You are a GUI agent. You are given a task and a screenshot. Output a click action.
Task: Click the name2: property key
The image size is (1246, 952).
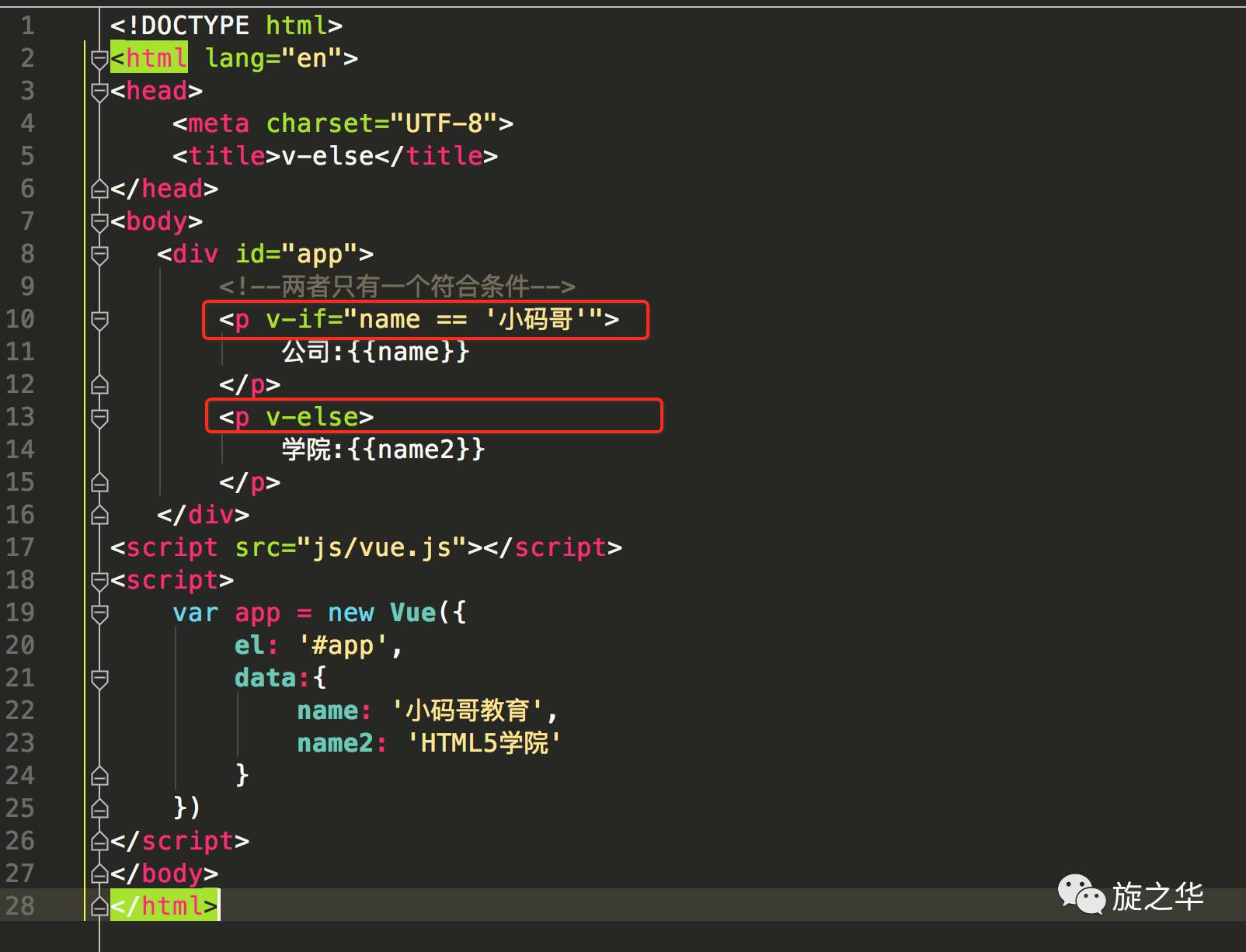[342, 743]
